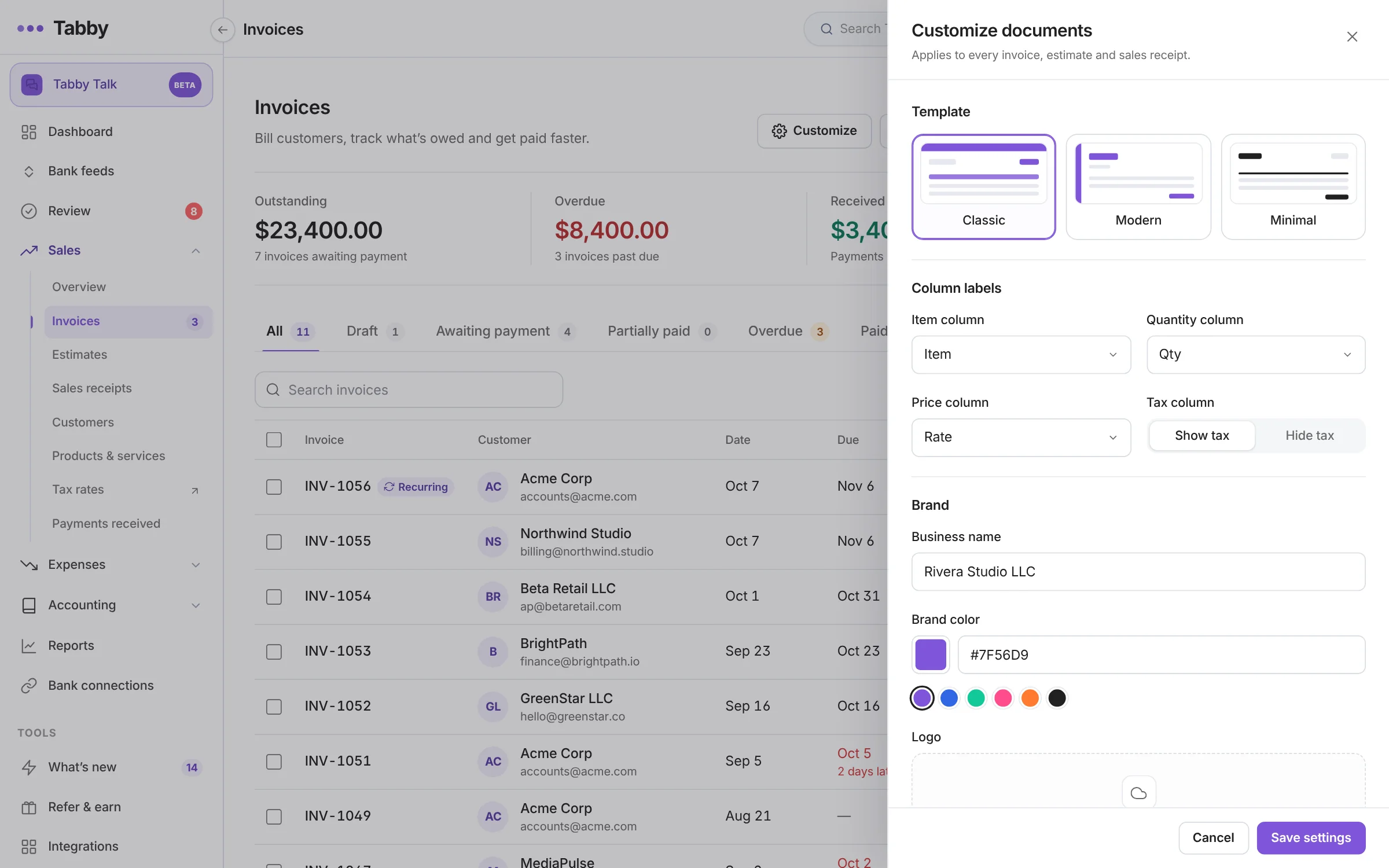Close the Customize documents panel

[x=1352, y=37]
